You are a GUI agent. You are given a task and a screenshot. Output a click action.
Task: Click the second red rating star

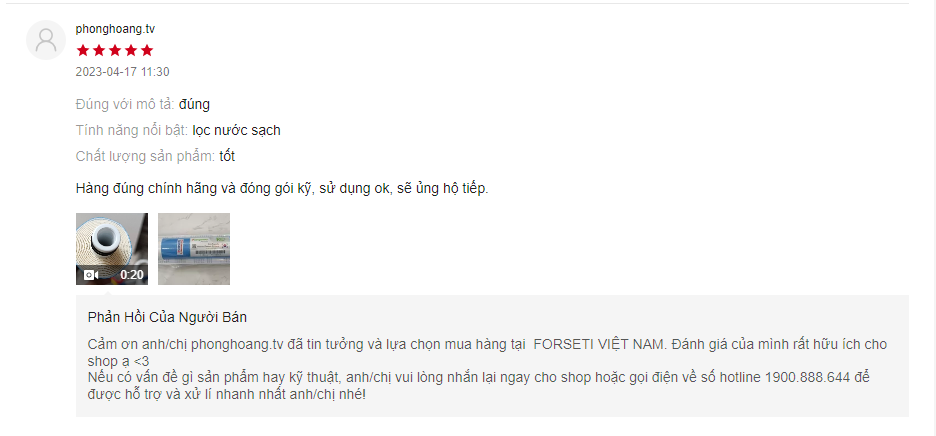point(99,51)
